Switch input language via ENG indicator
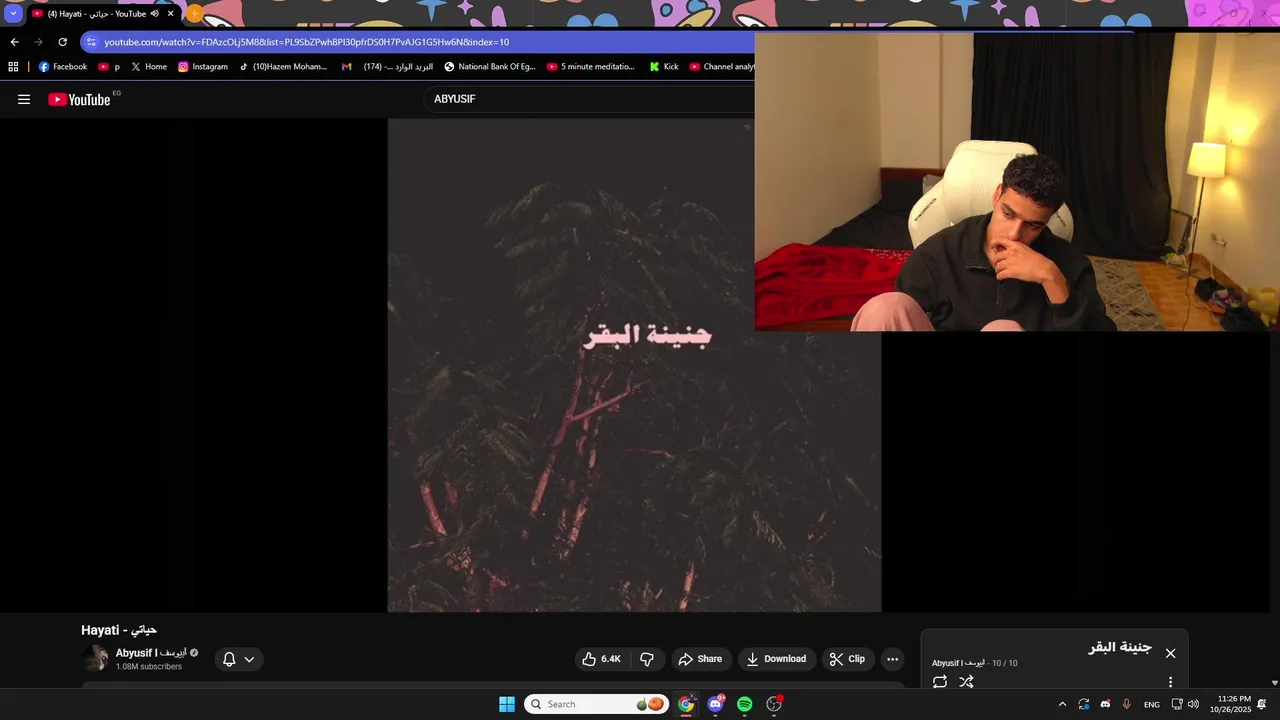1280x720 pixels. pyautogui.click(x=1152, y=704)
